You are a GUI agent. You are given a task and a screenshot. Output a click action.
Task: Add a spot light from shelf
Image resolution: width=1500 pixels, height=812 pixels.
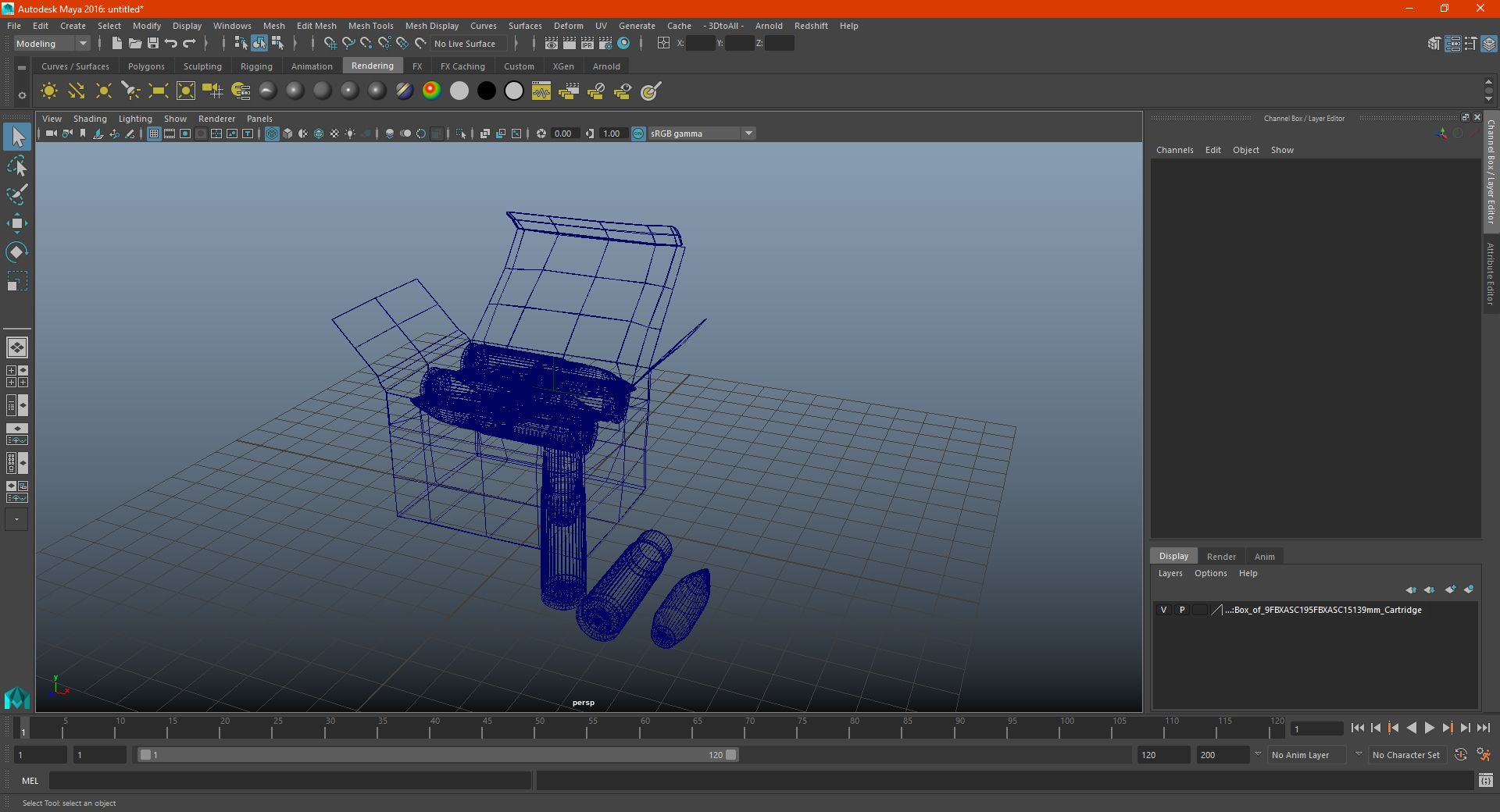click(x=131, y=91)
